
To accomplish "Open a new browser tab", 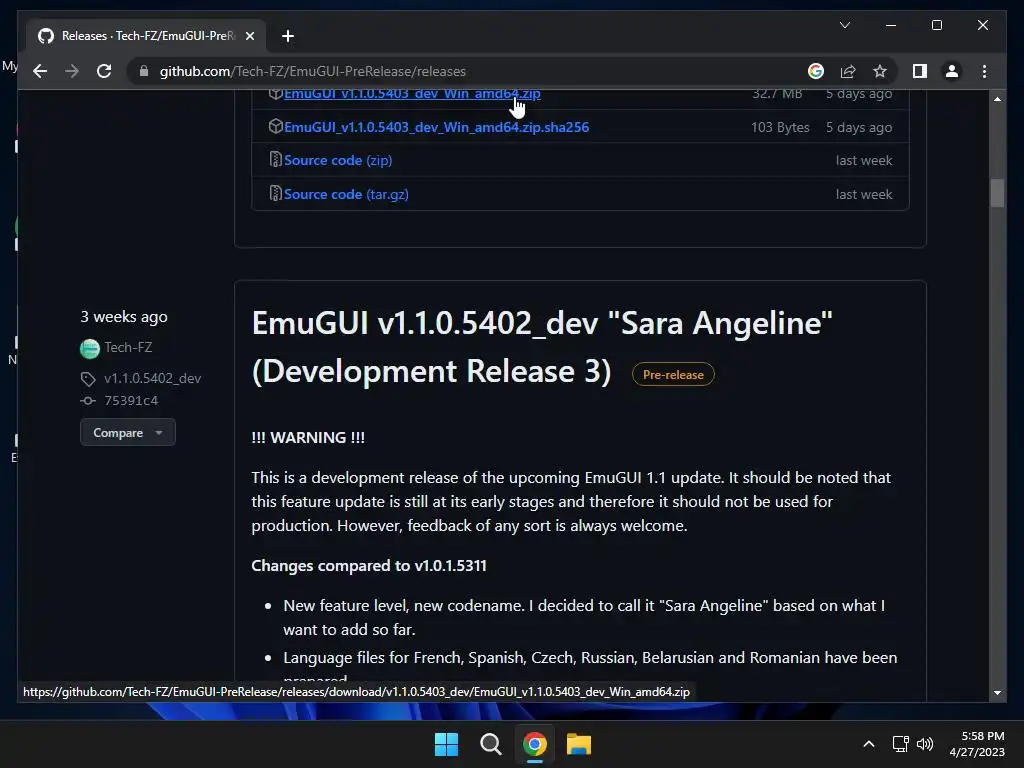I will pyautogui.click(x=287, y=36).
